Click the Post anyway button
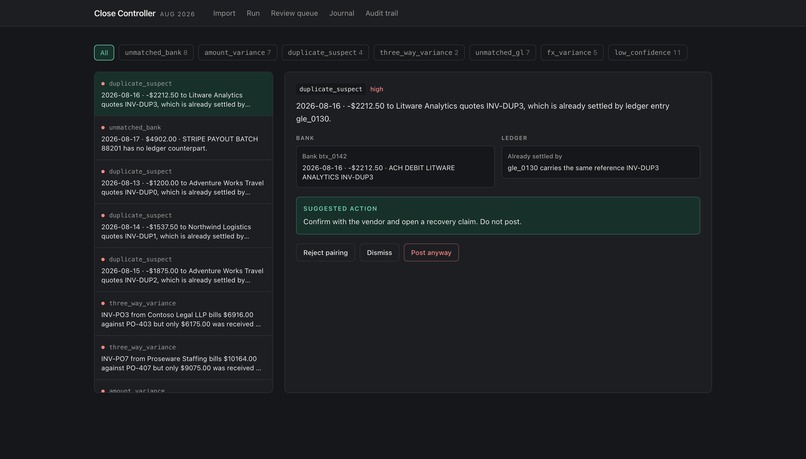 pyautogui.click(x=431, y=252)
